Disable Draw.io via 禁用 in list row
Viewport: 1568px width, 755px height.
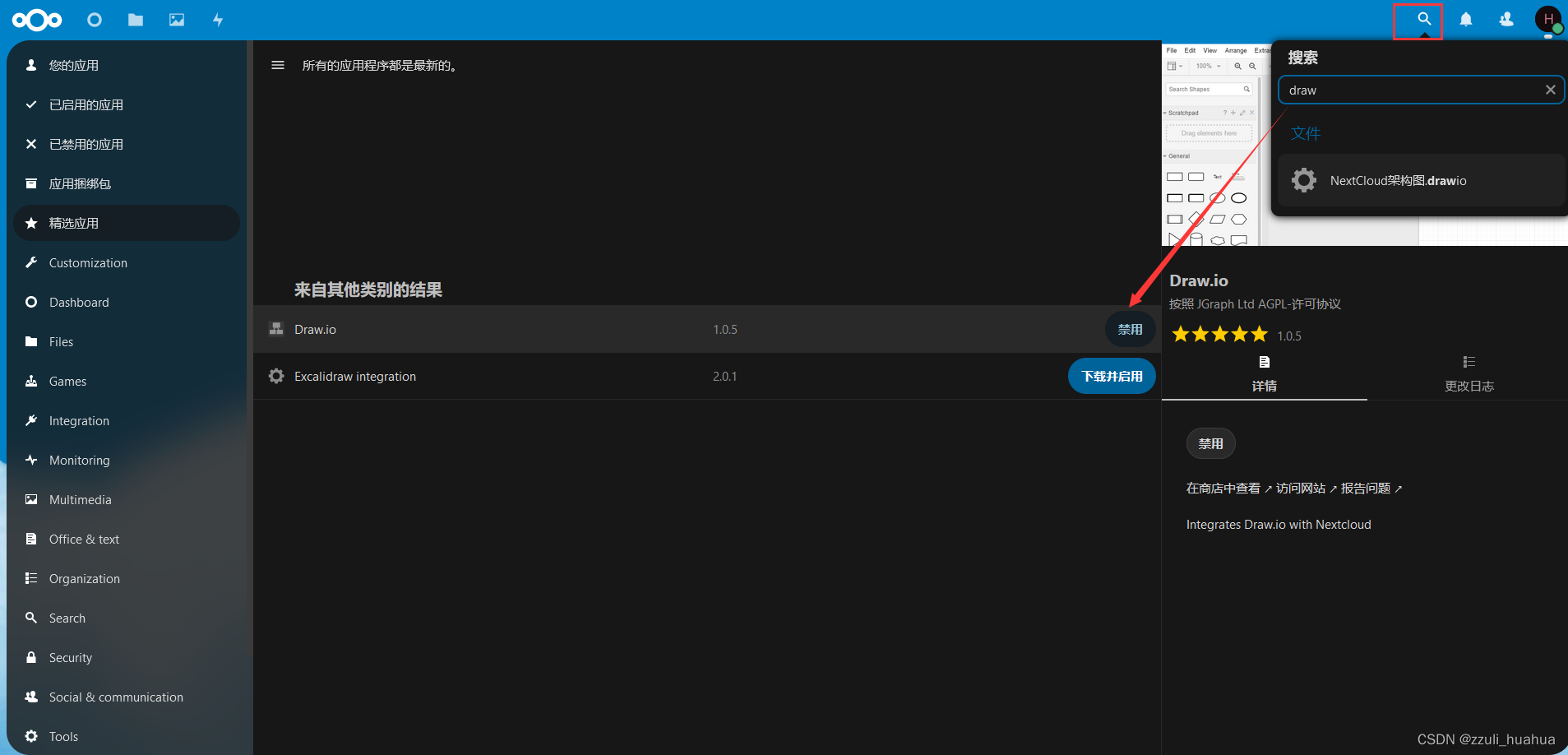[1130, 329]
